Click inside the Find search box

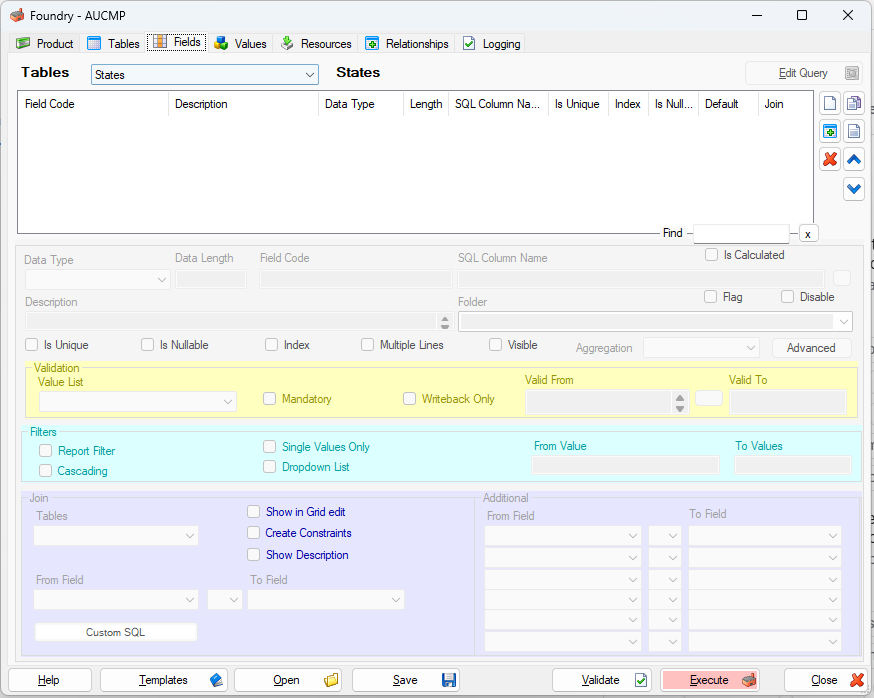click(x=741, y=234)
